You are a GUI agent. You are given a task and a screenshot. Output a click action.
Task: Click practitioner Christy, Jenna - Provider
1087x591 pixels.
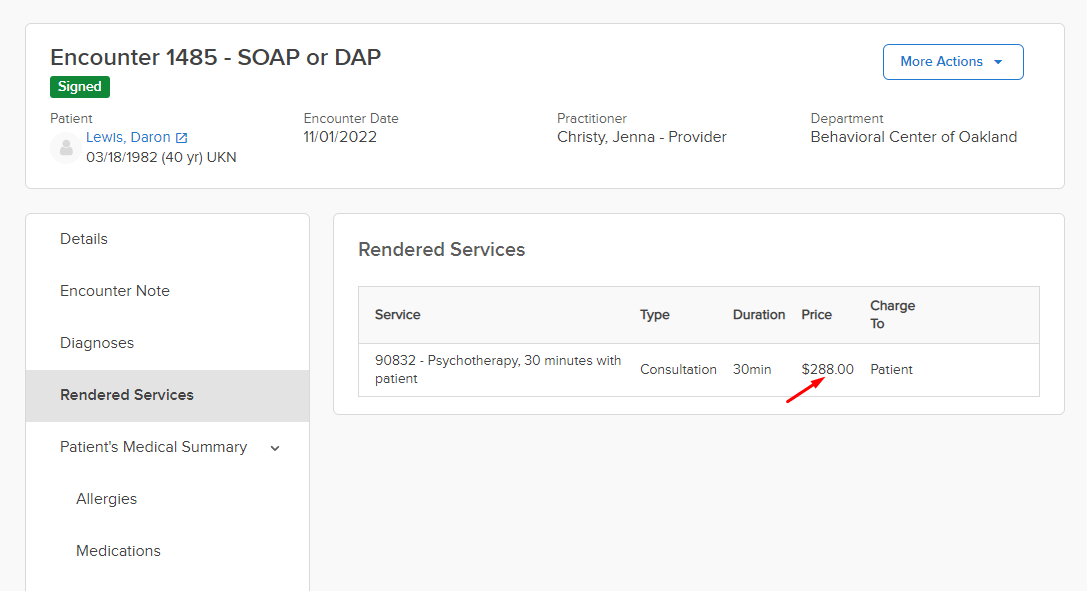pos(642,137)
